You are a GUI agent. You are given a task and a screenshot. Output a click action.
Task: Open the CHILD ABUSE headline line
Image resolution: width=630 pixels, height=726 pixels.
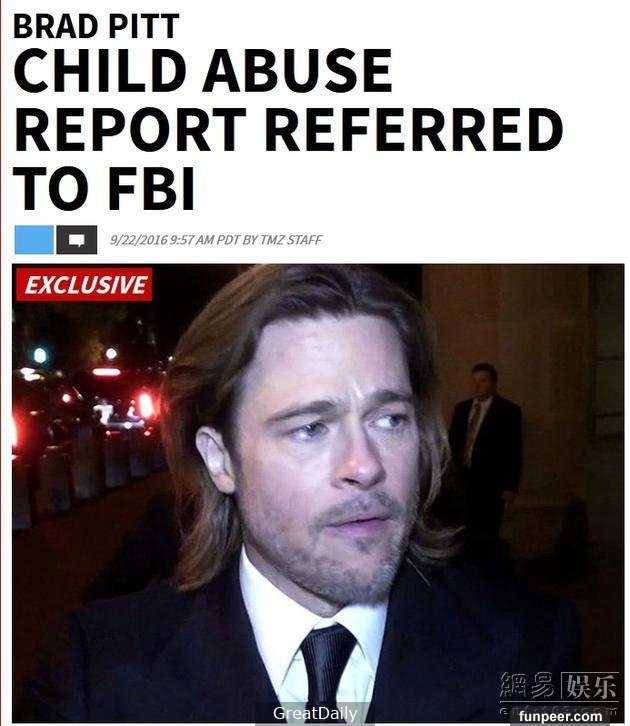(x=203, y=70)
